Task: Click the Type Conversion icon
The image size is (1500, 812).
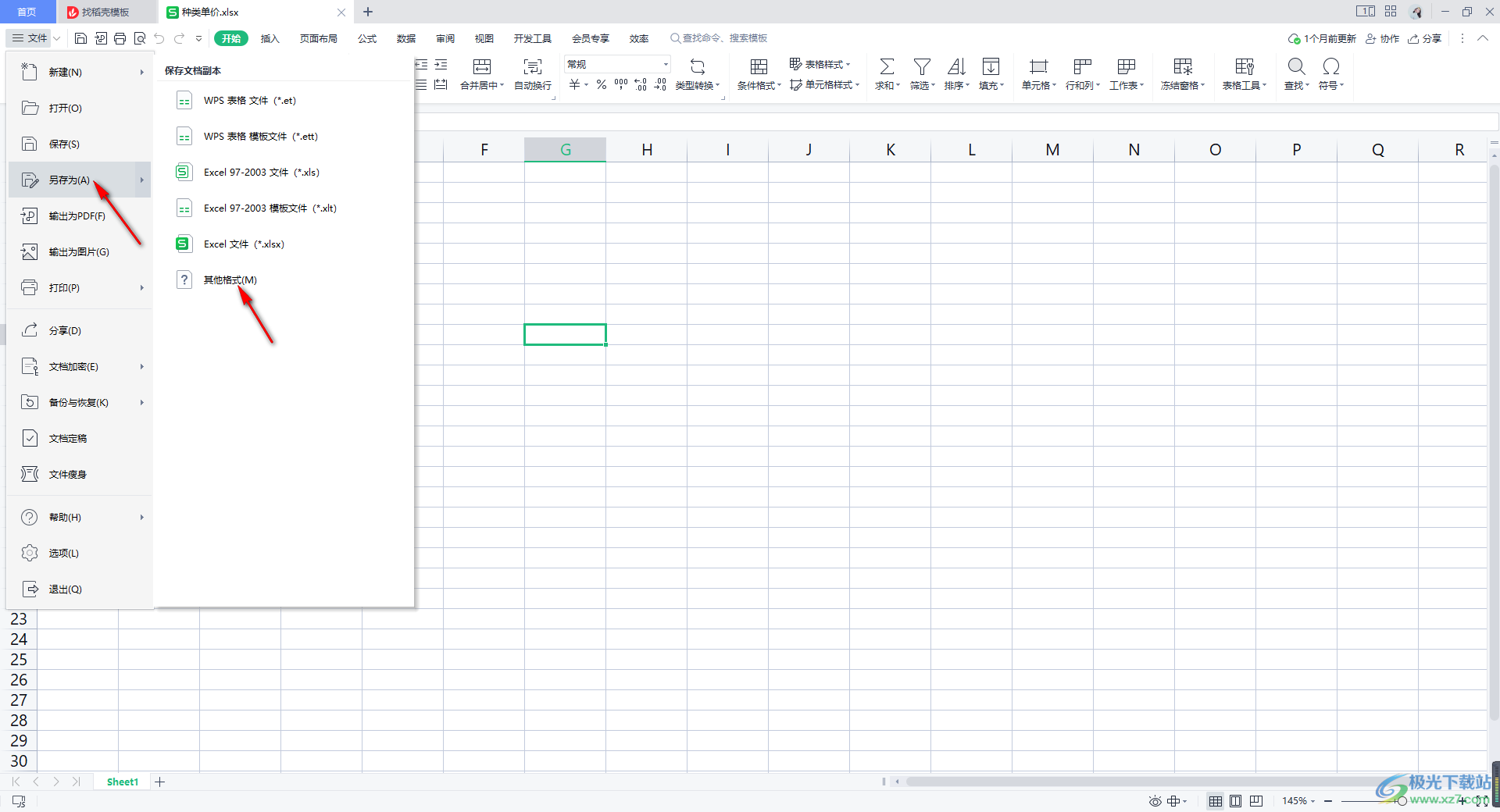Action: 698,66
